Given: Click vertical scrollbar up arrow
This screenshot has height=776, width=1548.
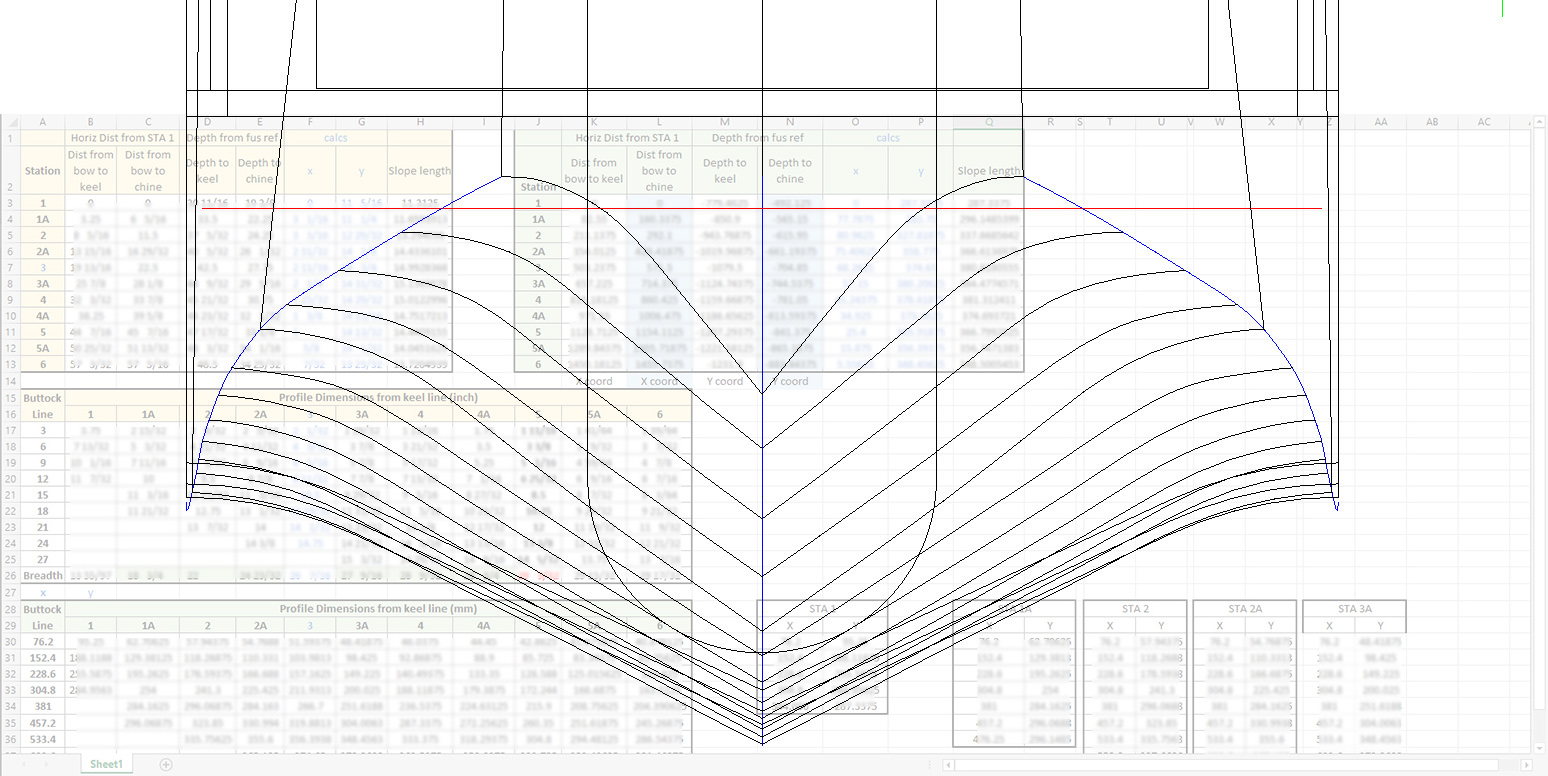Looking at the screenshot, I should point(1539,123).
